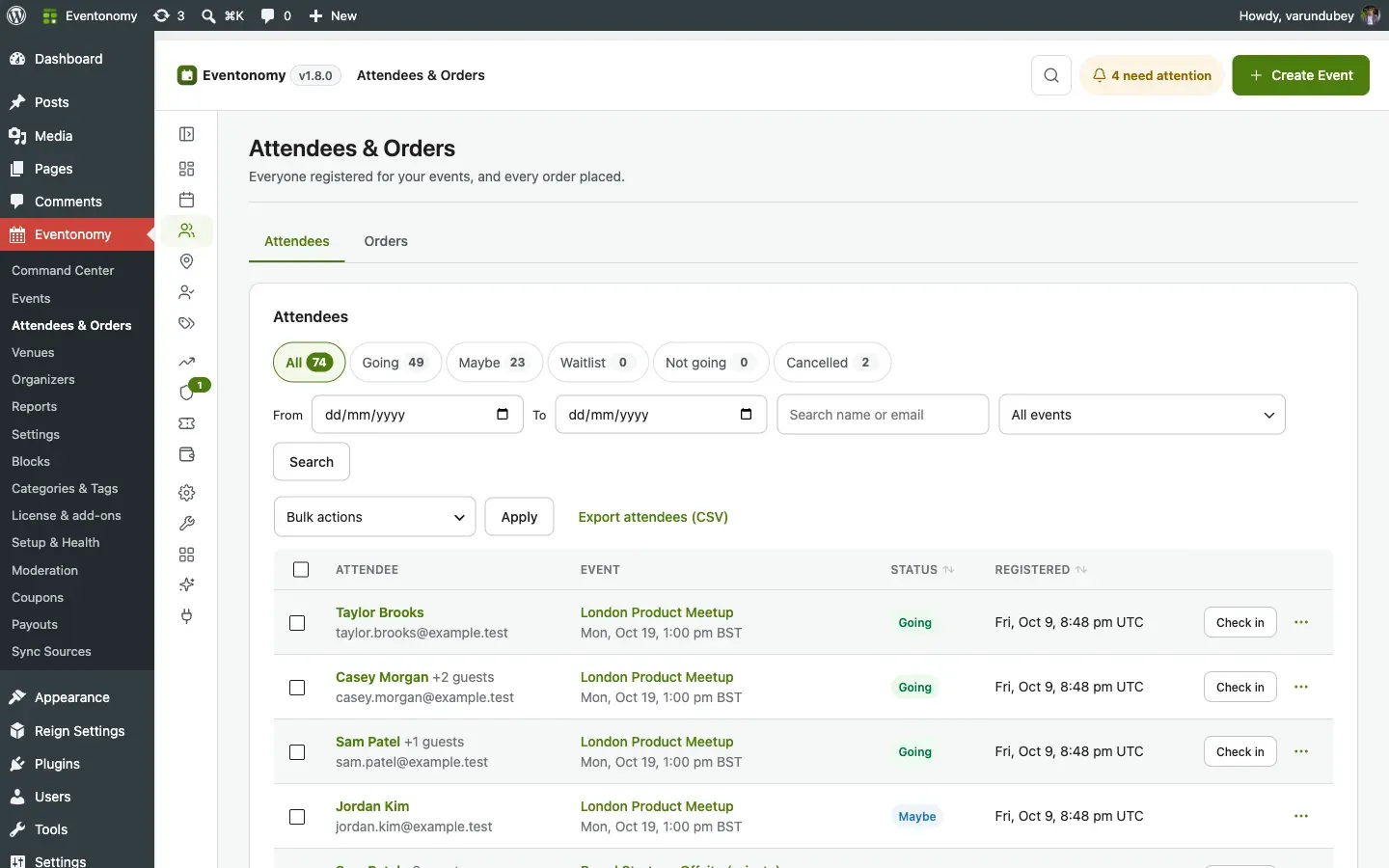The width and height of the screenshot is (1389, 868).
Task: Sort the table by the Status column
Action: [922, 570]
